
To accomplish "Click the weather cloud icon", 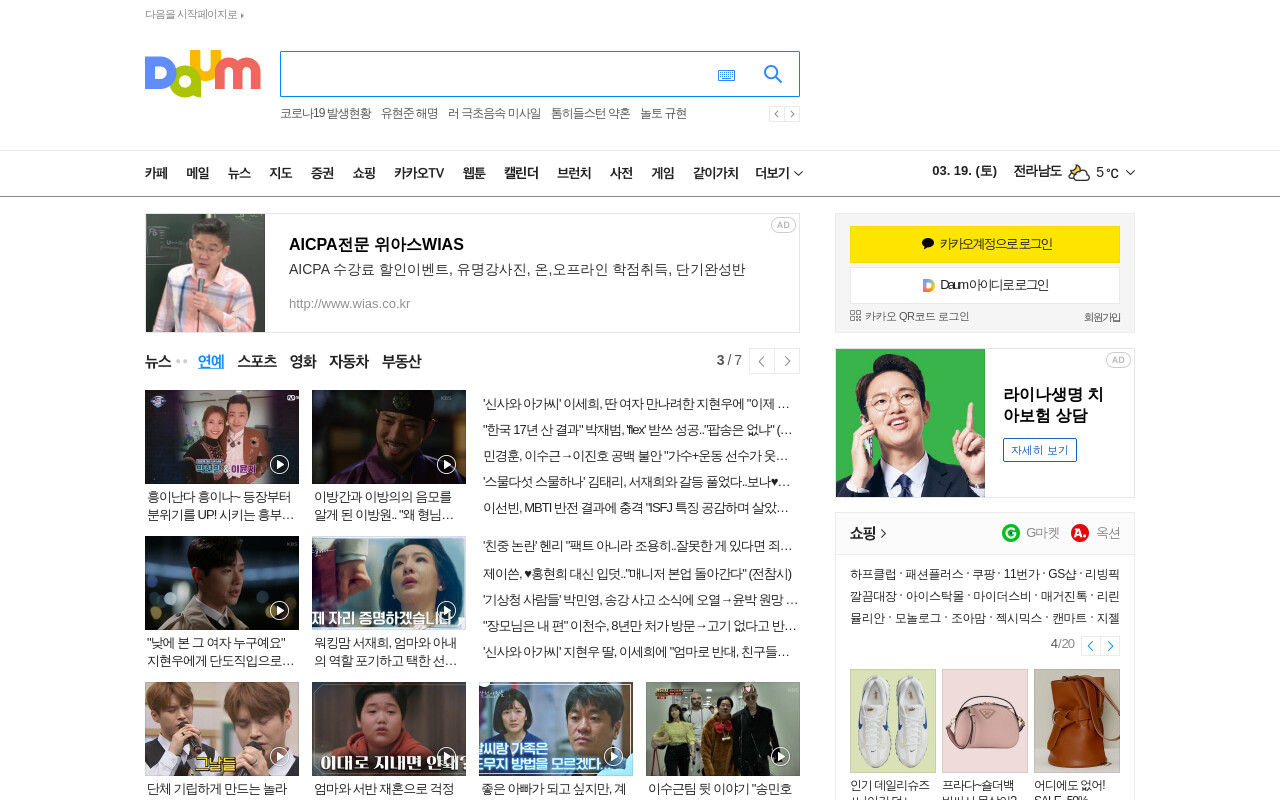I will click(x=1079, y=172).
